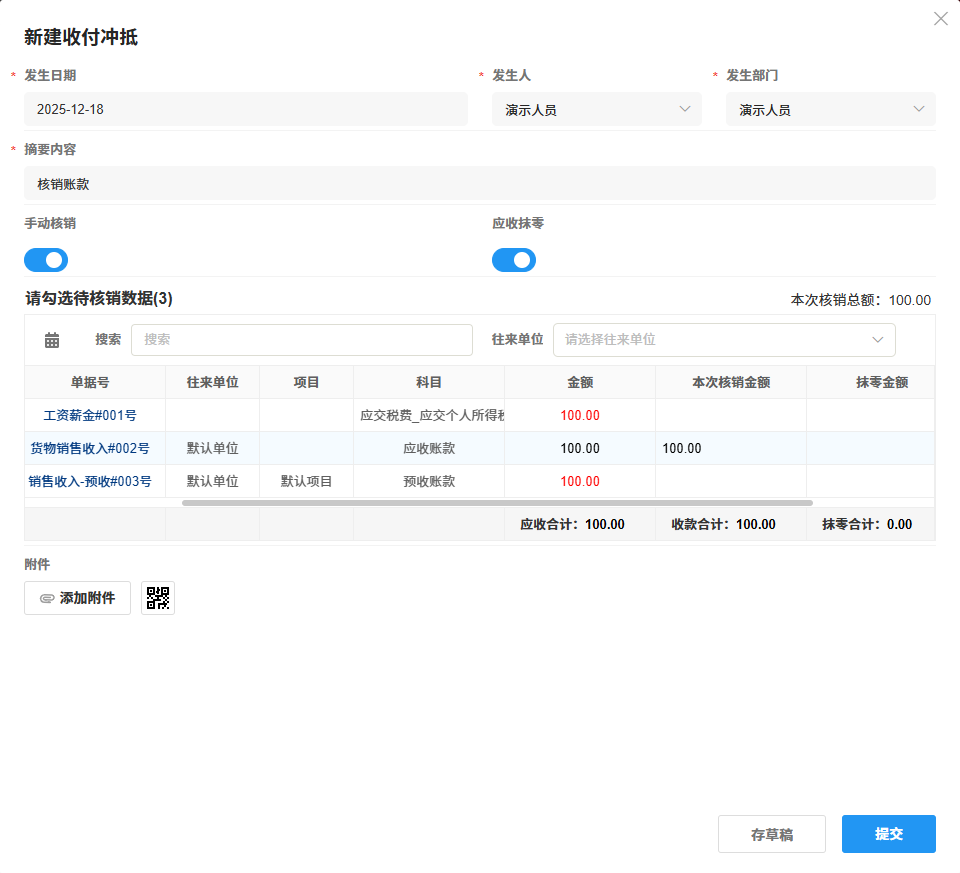Click the QR code upload icon
The height and width of the screenshot is (873, 960).
coord(157,598)
